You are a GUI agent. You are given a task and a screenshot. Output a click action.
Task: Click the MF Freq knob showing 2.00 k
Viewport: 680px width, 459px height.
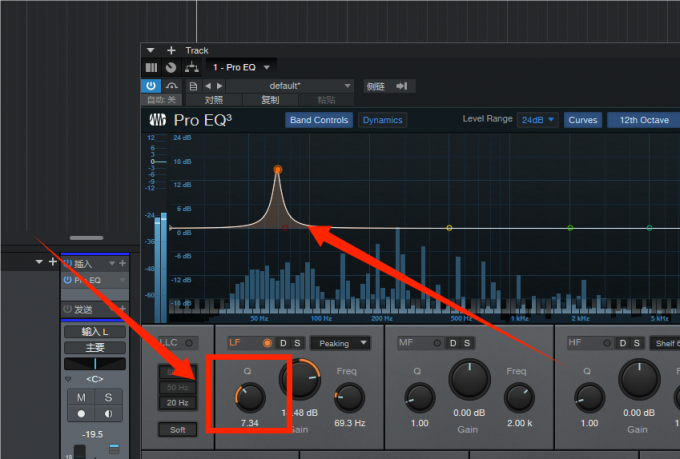coord(519,397)
